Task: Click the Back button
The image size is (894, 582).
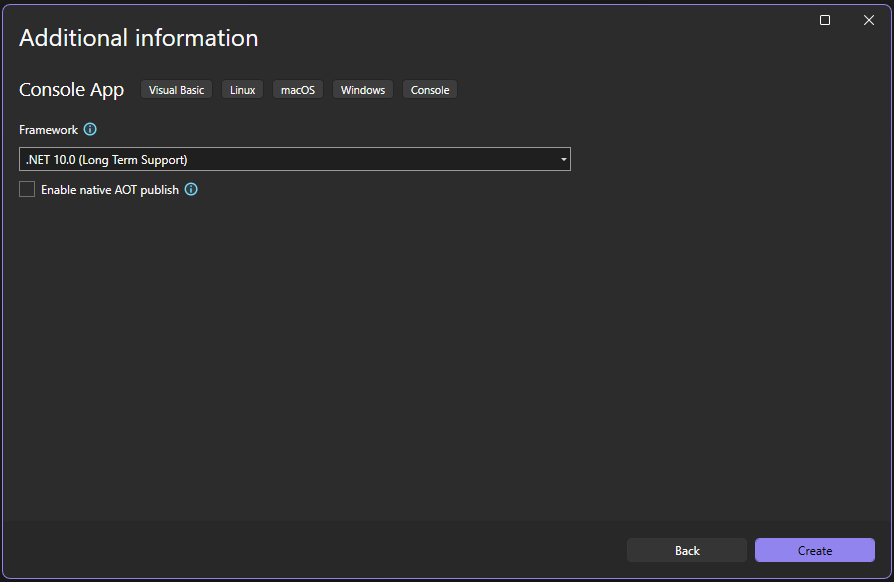Action: 687,550
